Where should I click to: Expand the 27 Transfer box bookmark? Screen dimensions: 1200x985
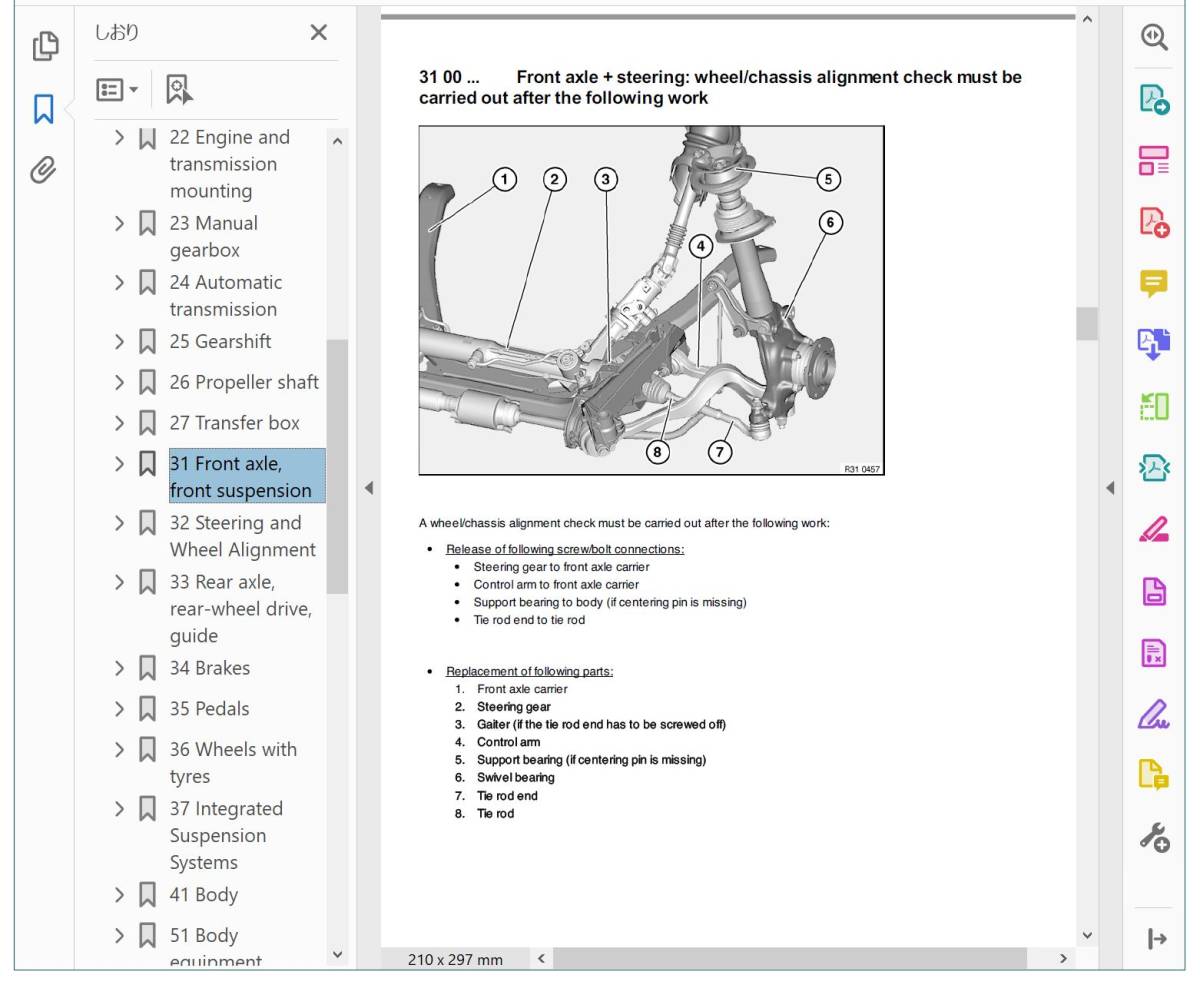[x=119, y=423]
